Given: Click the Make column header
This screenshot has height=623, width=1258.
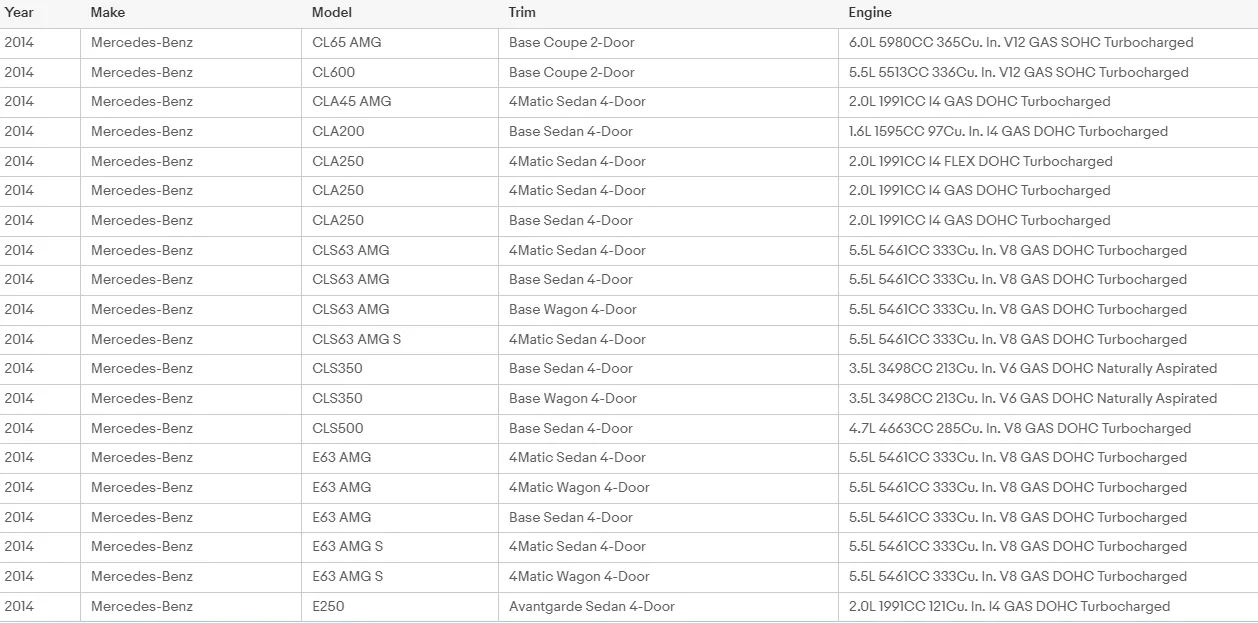Looking at the screenshot, I should point(191,13).
